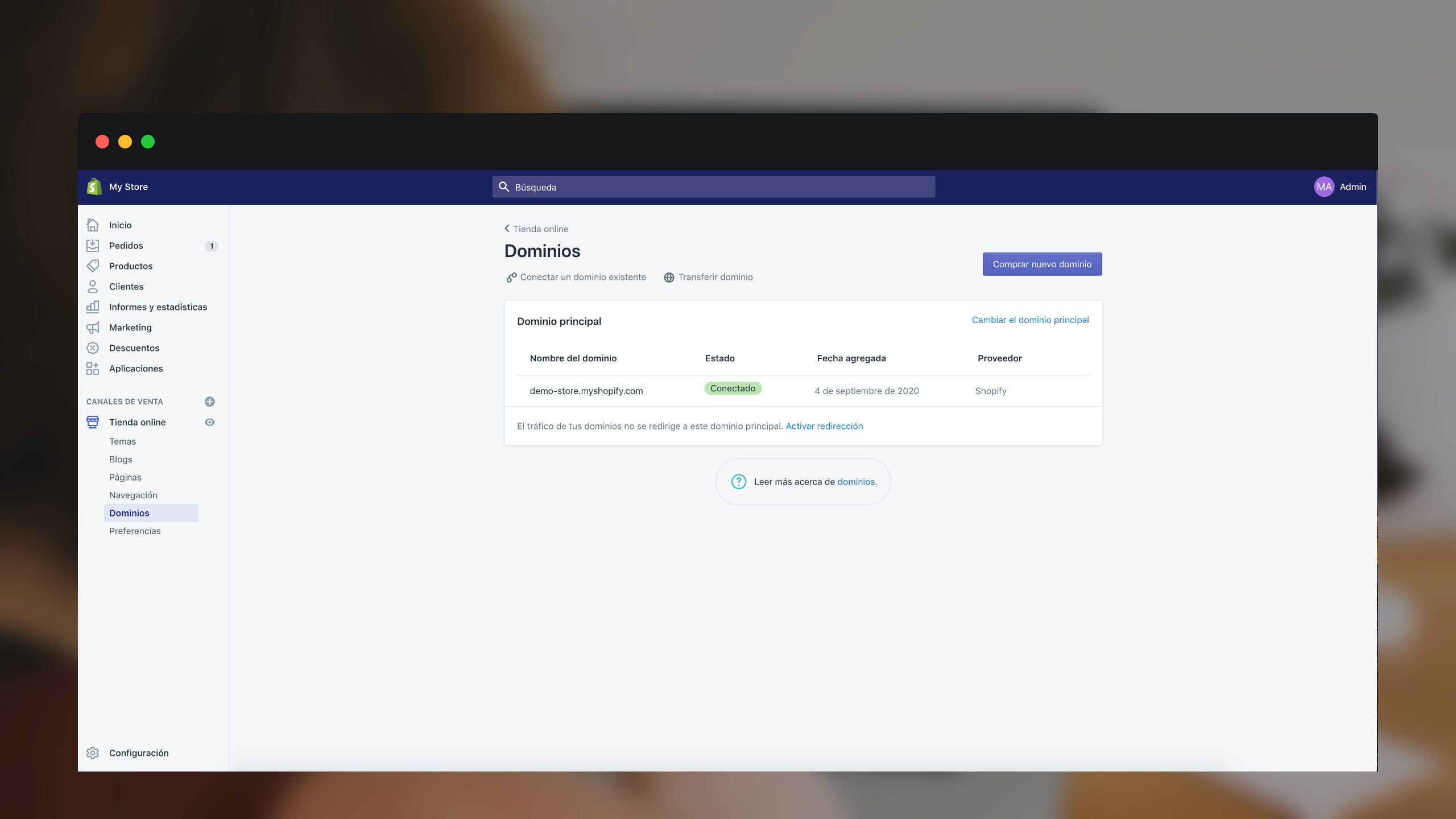
Task: Open Páginas submenu item
Action: (x=125, y=477)
